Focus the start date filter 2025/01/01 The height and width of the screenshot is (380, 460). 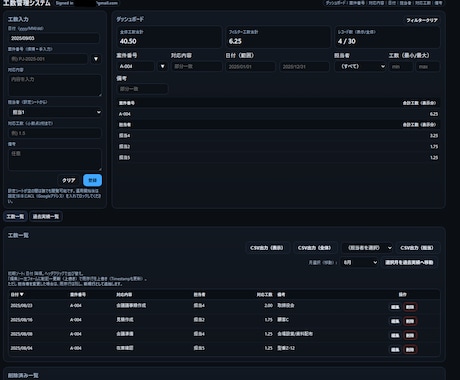[251, 66]
